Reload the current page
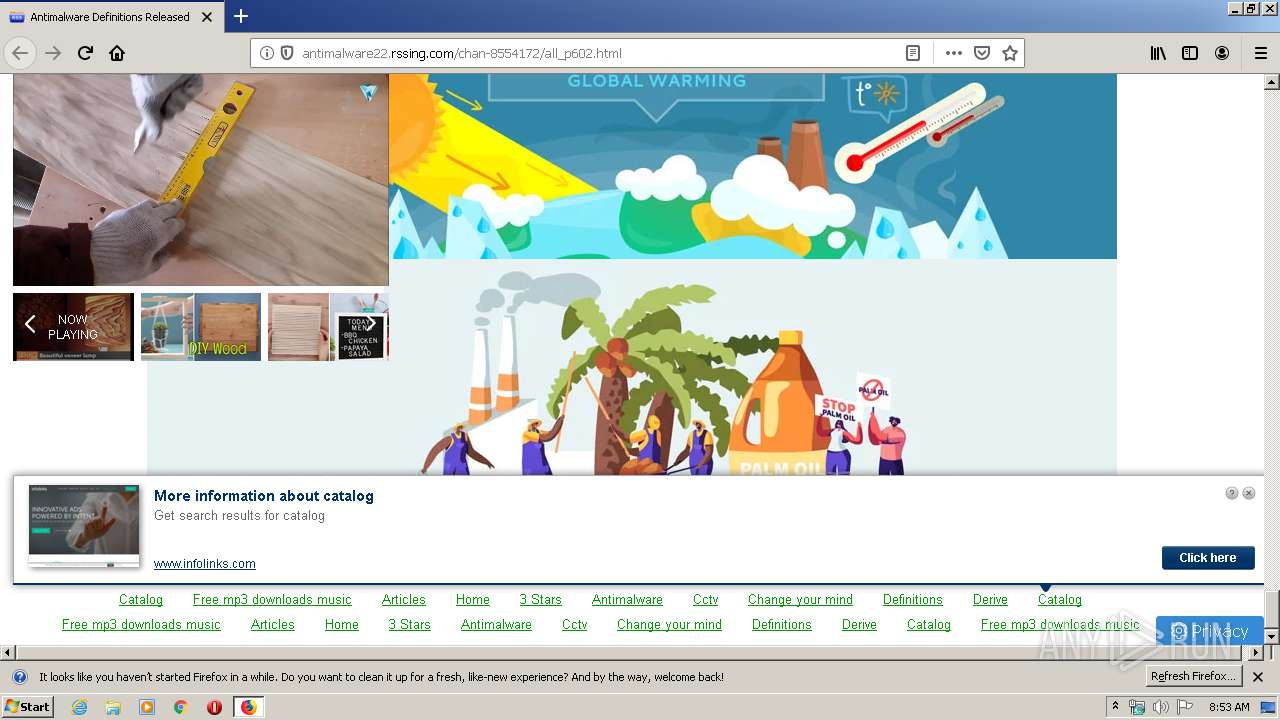 coord(85,53)
